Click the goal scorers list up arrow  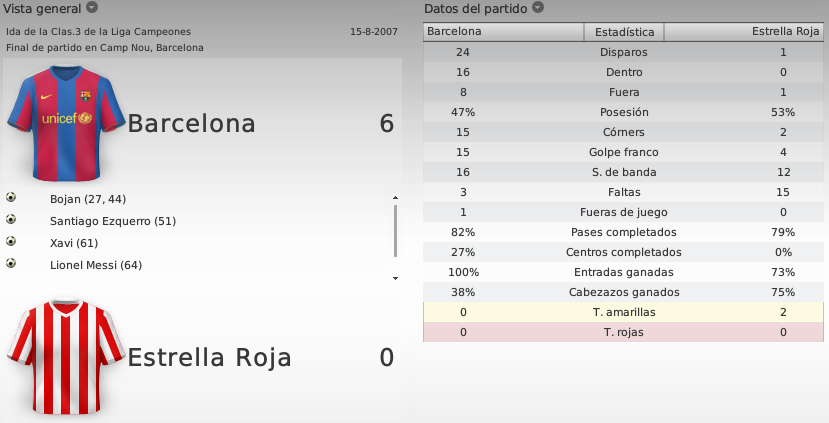[x=395, y=198]
